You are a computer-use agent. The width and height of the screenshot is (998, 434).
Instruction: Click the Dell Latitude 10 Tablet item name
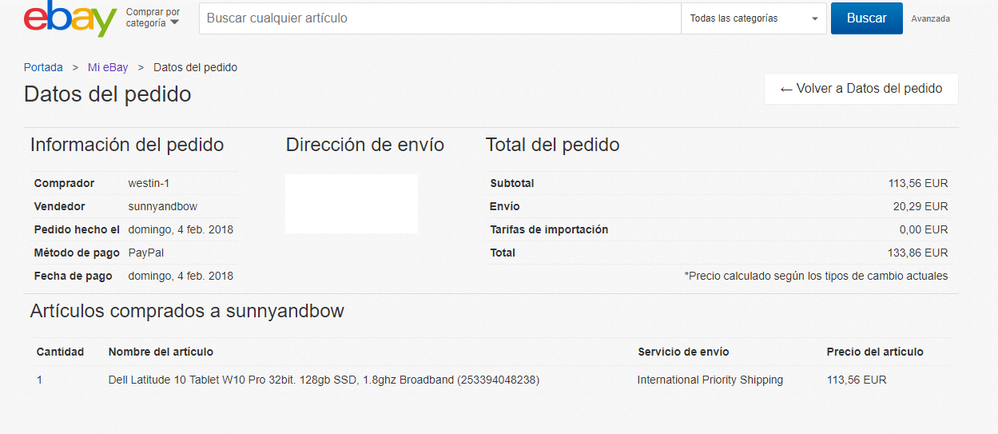[324, 381]
